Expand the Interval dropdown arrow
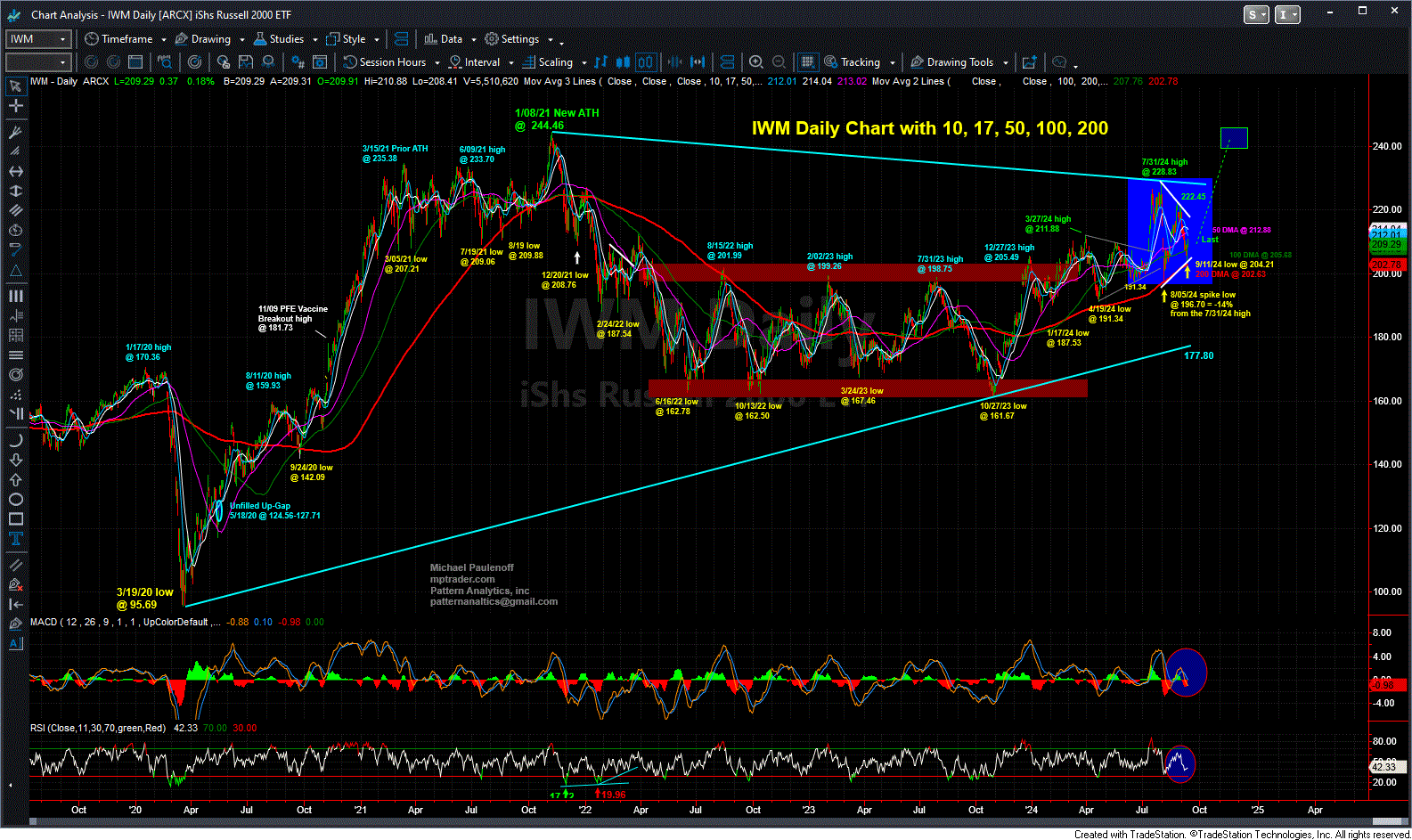Screen dimensions: 1412x840 510,63
